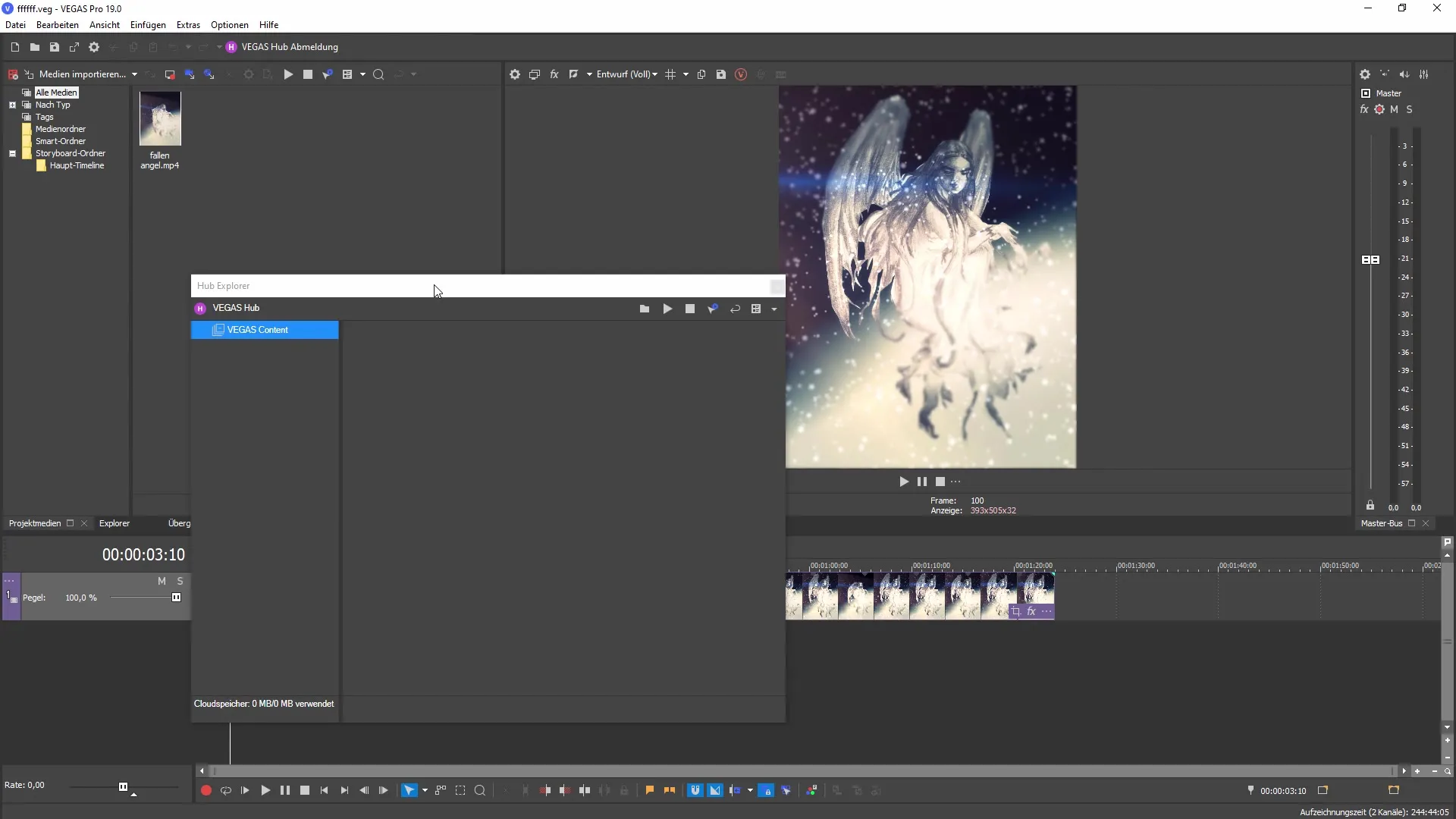This screenshot has width=1456, height=819.
Task: Expand the Nach Typ tree node
Action: coord(12,105)
